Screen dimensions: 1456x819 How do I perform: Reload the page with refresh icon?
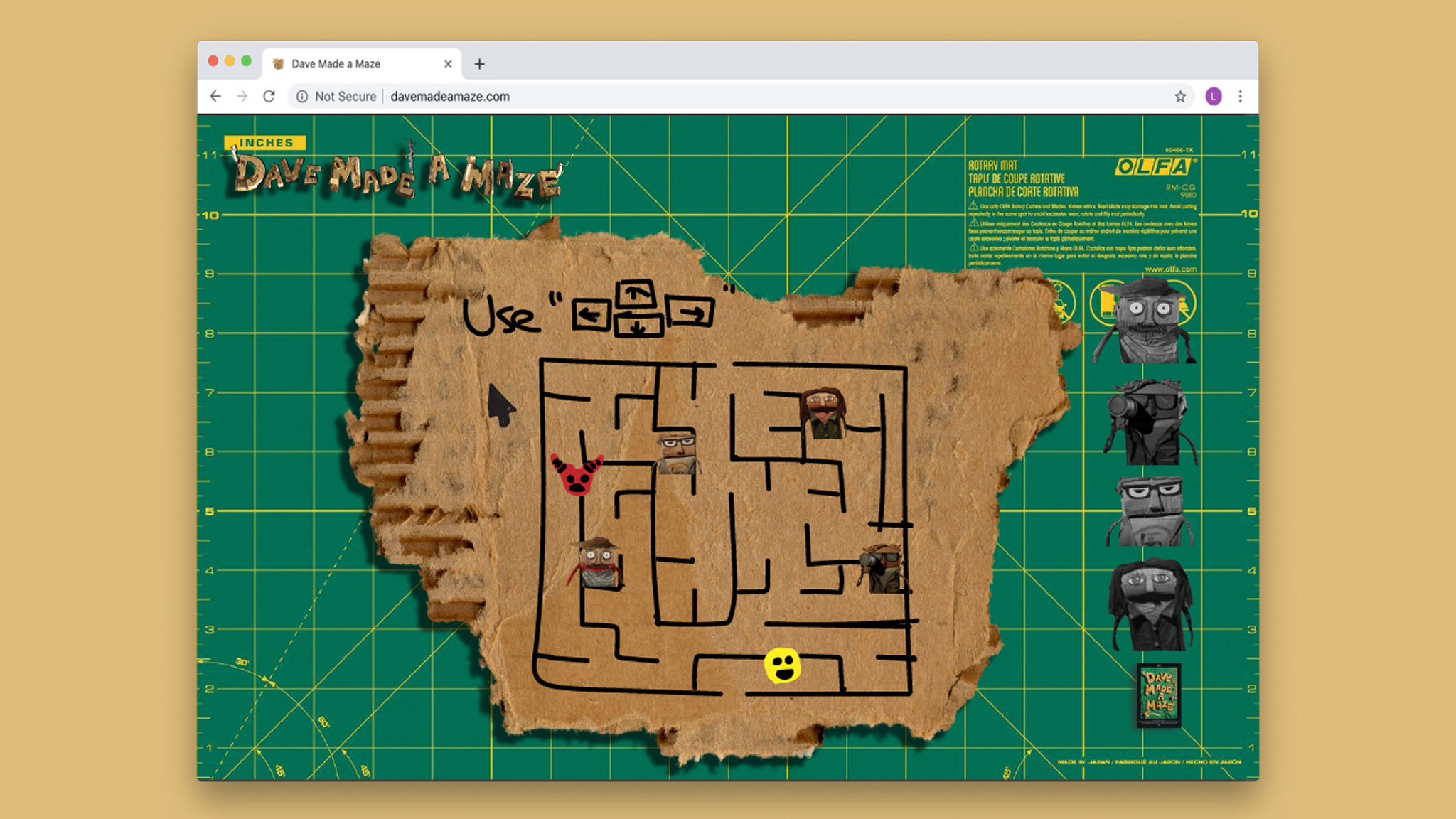click(x=269, y=96)
